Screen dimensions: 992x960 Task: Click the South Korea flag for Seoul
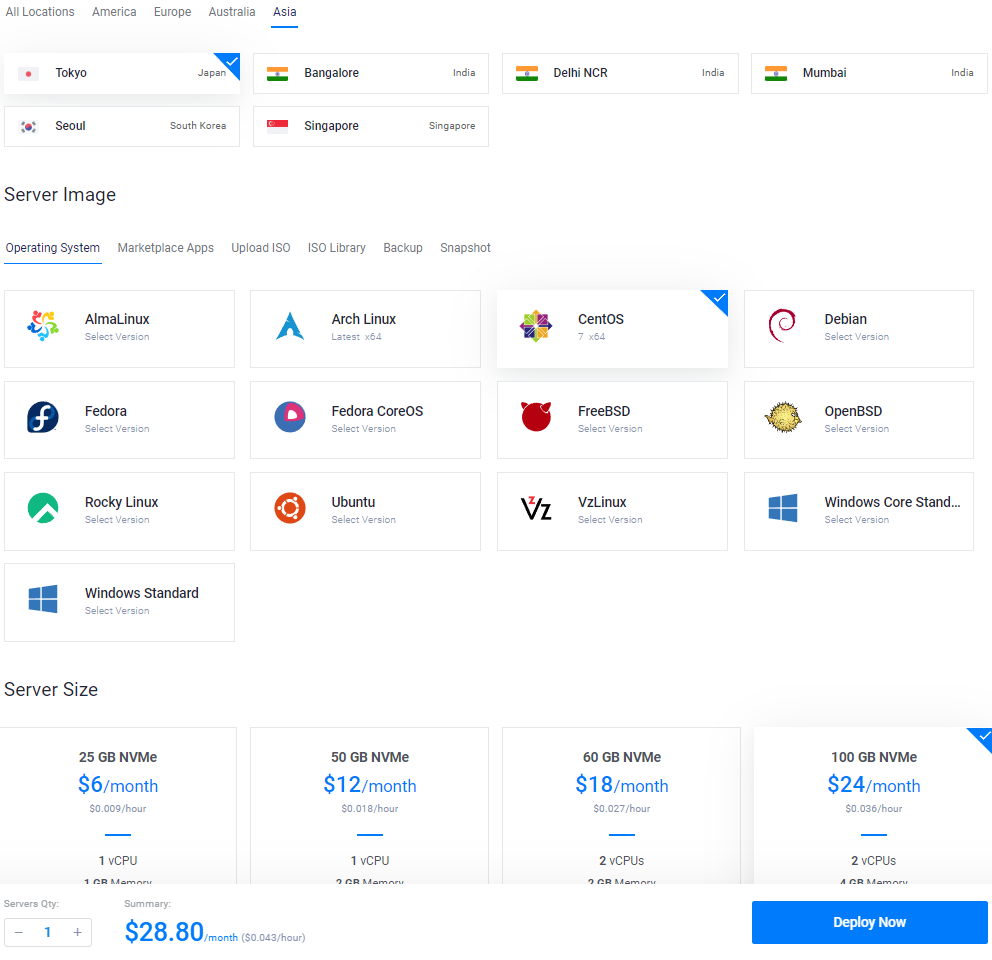point(28,127)
